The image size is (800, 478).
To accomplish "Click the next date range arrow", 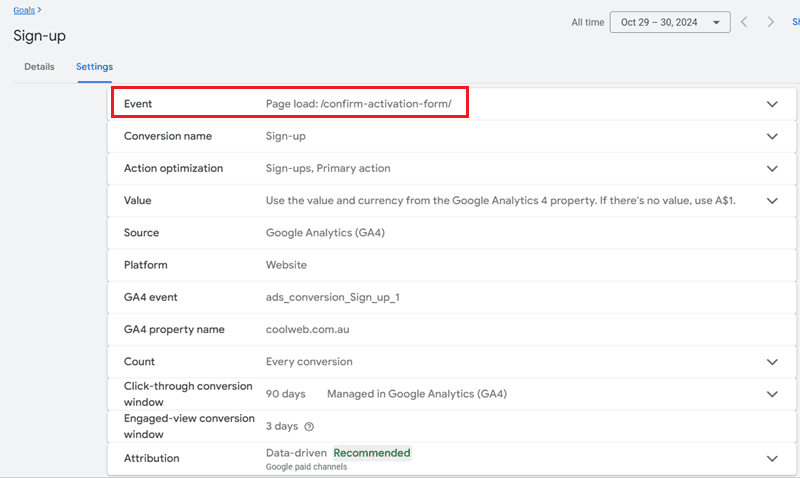I will point(770,22).
